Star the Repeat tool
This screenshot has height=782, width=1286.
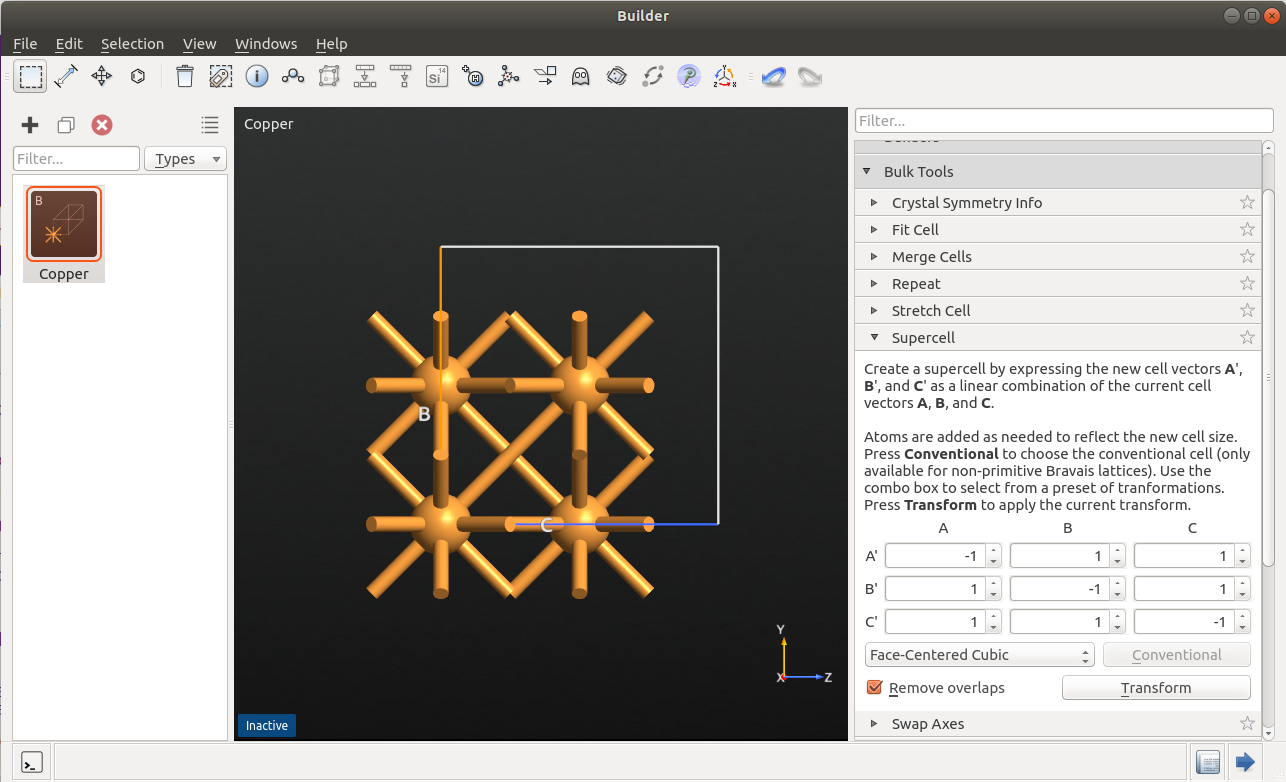tap(1247, 283)
